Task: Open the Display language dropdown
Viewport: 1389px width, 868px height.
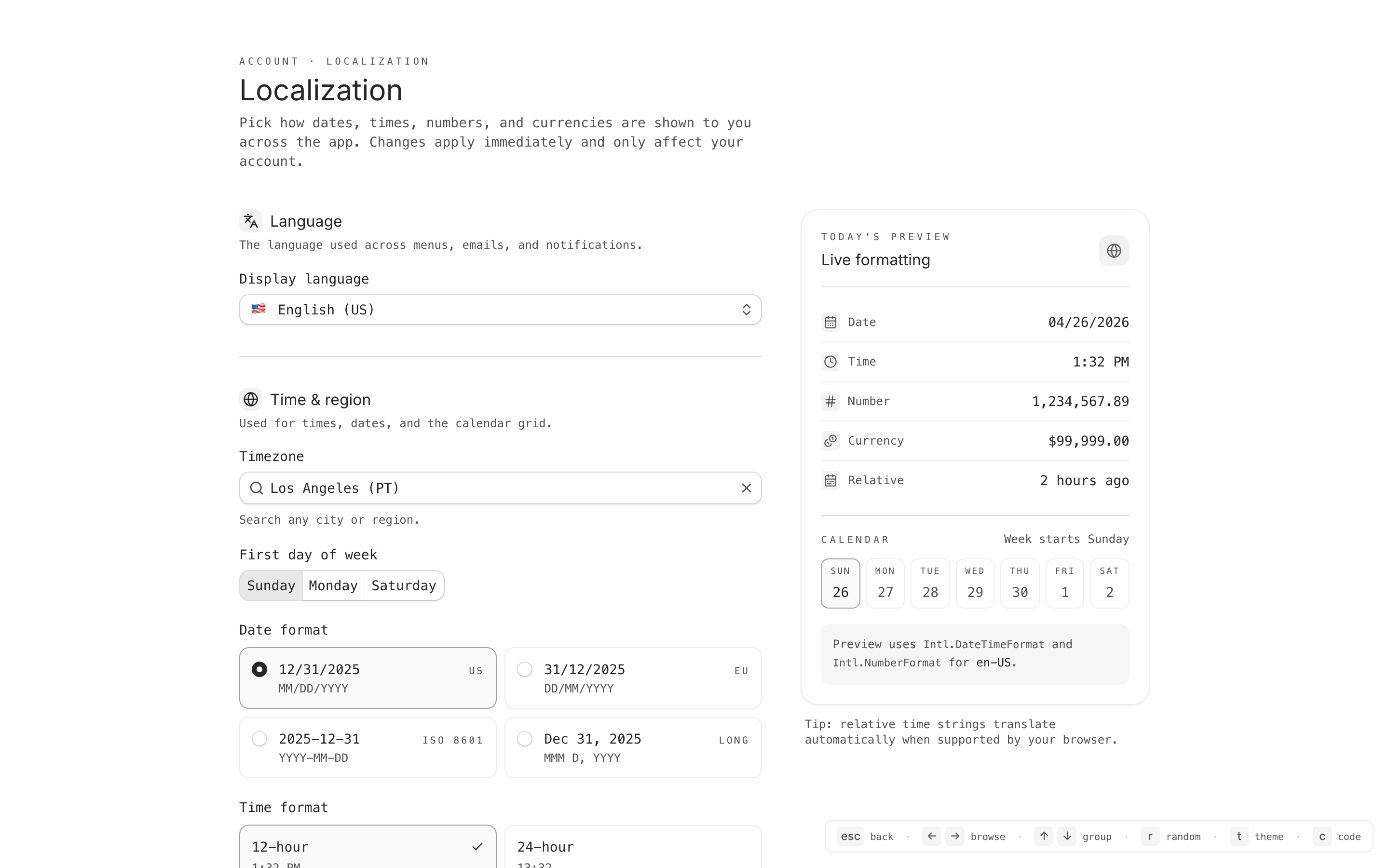Action: pos(499,310)
